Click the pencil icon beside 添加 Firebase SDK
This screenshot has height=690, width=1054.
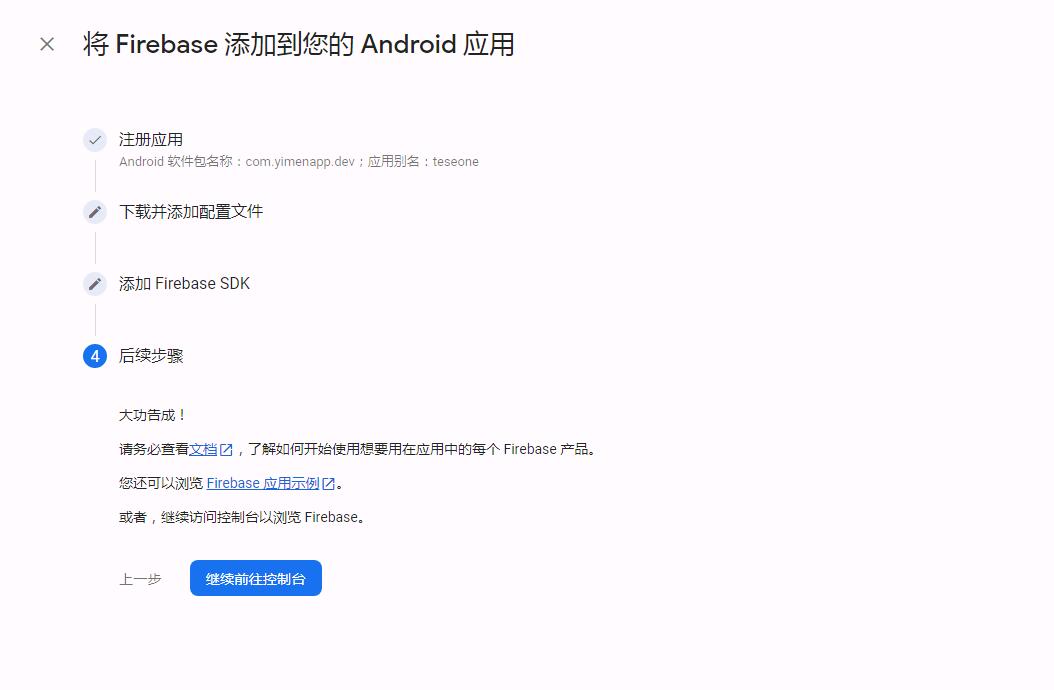pos(95,284)
